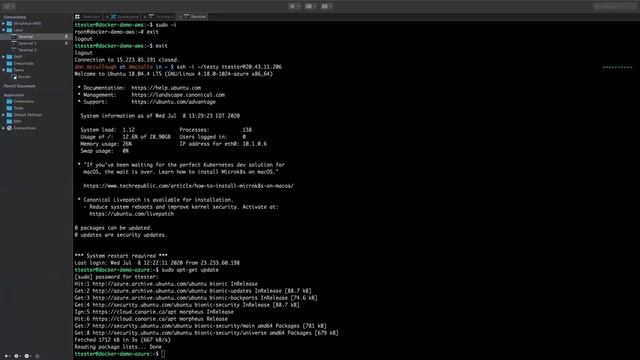Click the techrepublic.com microk8s article URL
640x360 pixels.
coord(189,186)
